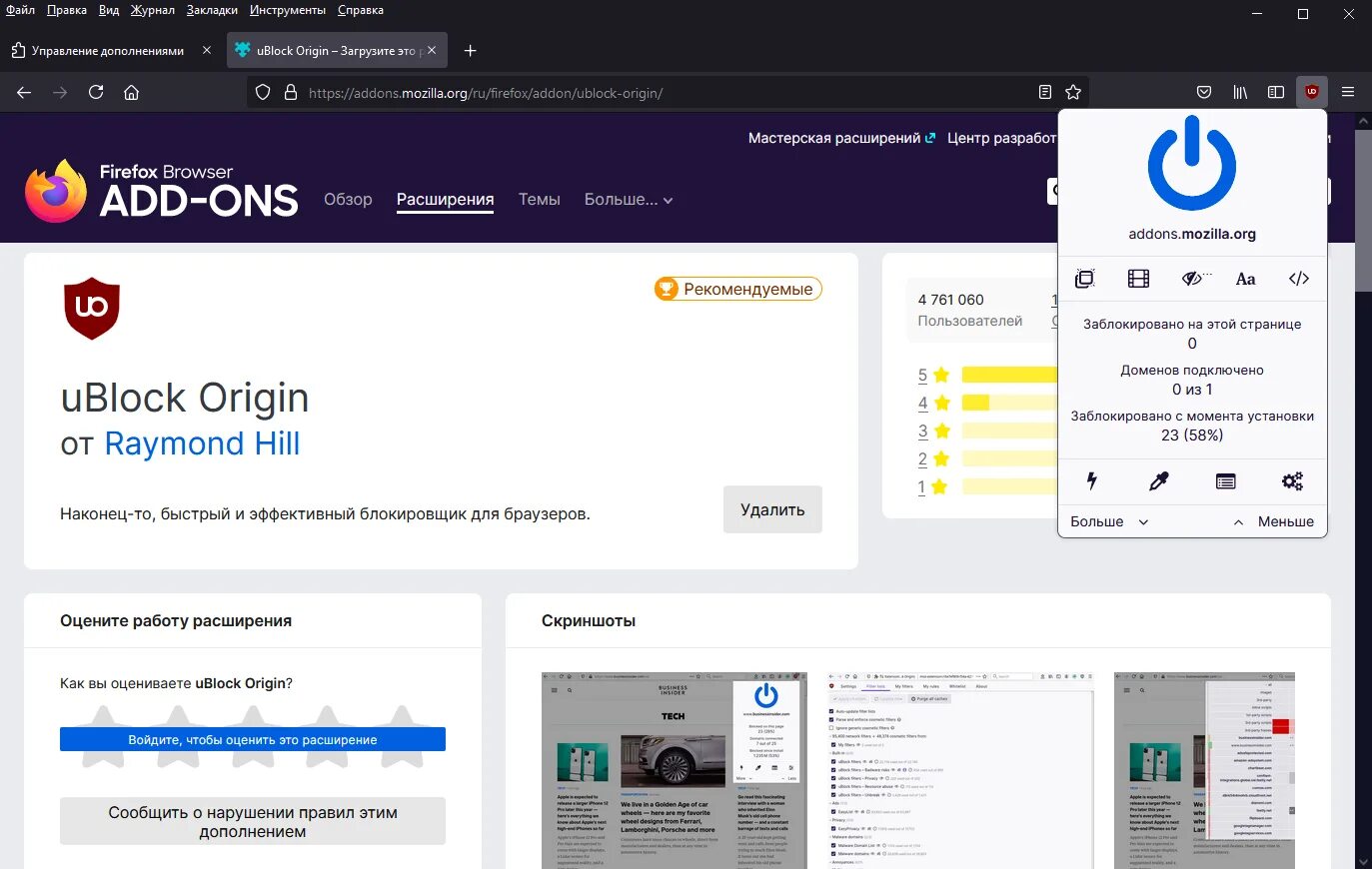This screenshot has height=869, width=1372.
Task: Block pop-ups with the pop-up filter icon
Action: point(1084,279)
